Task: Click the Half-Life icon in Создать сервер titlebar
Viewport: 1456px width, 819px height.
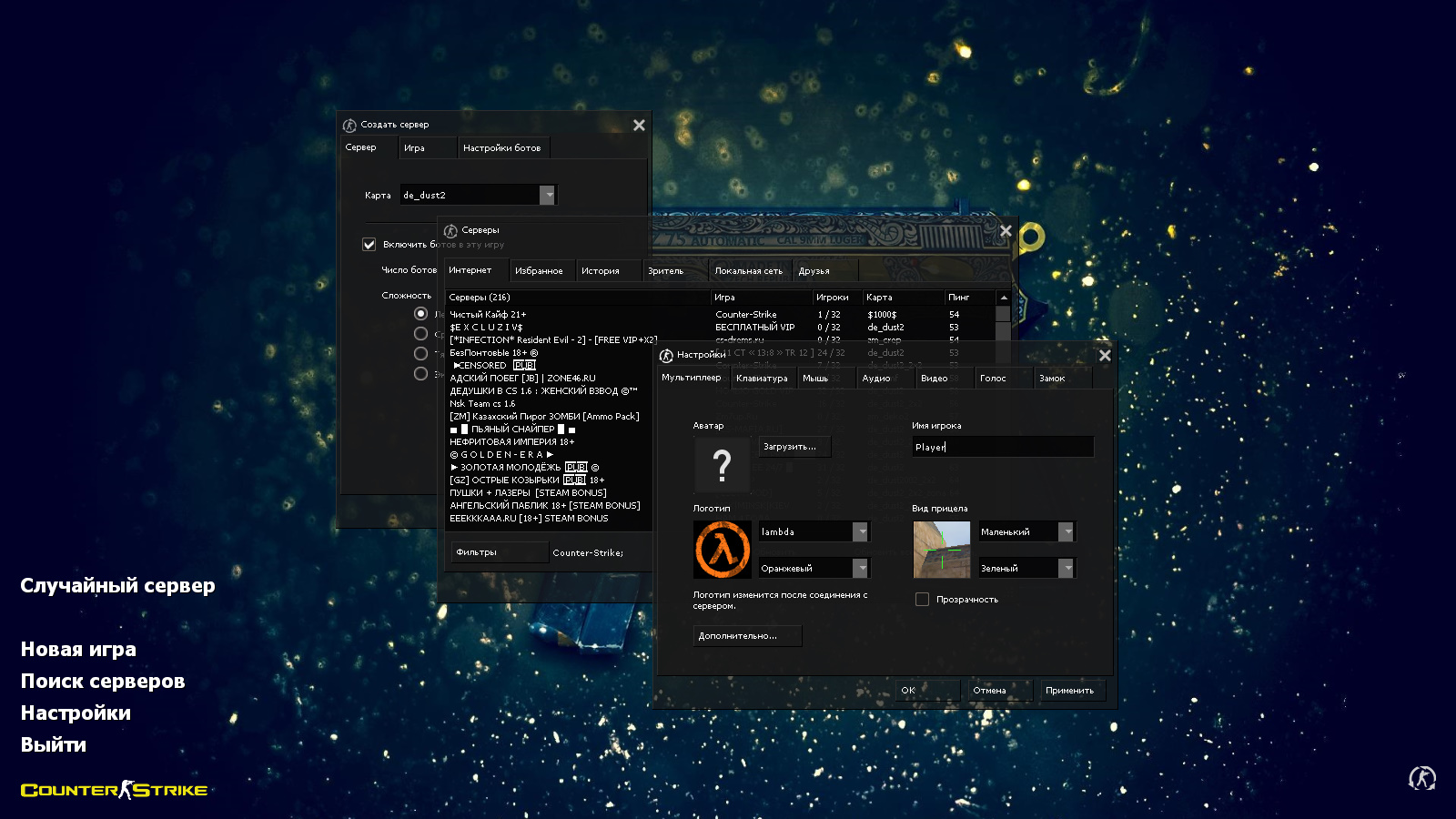Action: click(349, 125)
